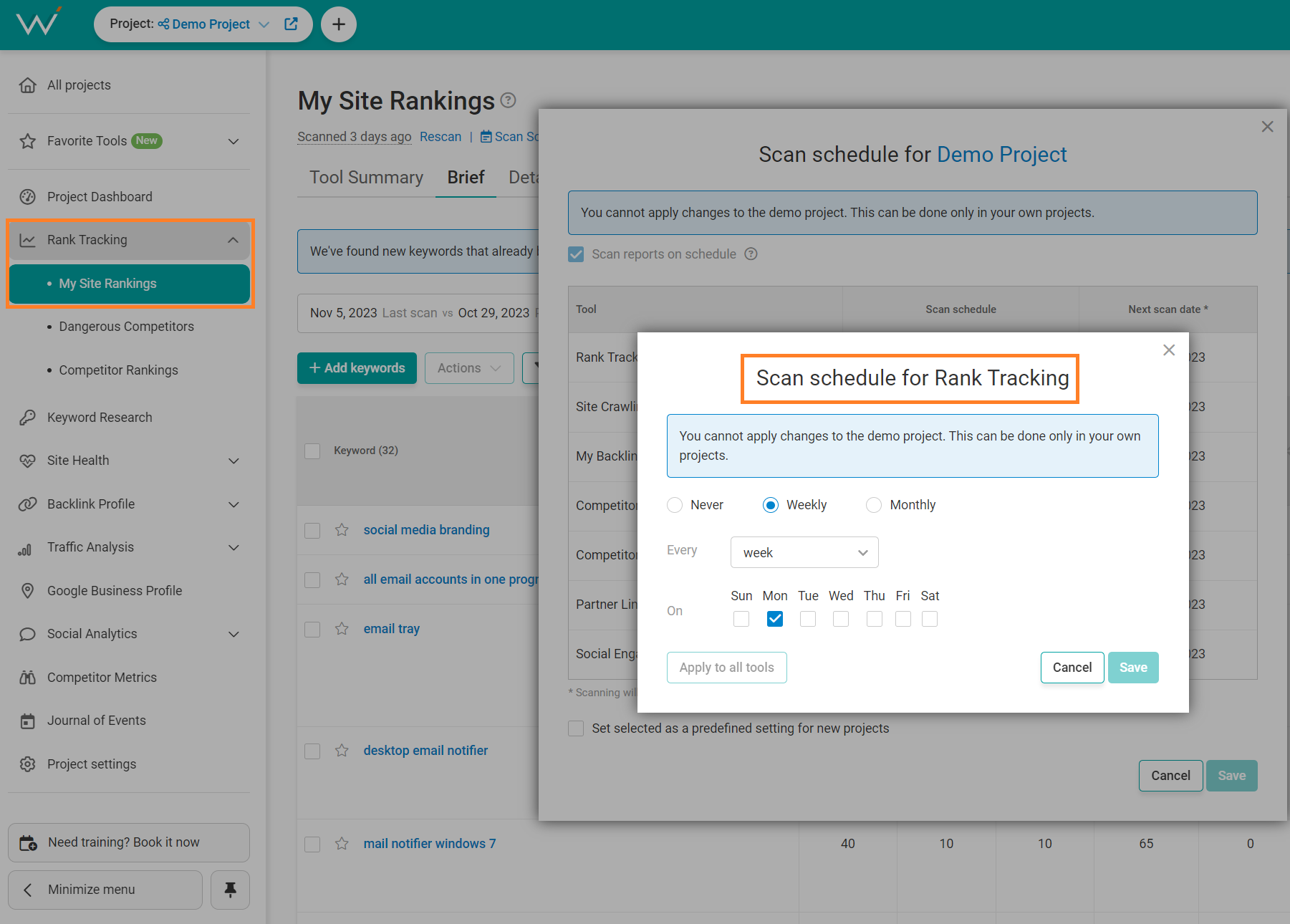Navigate to Dangerous Competitors

click(126, 327)
